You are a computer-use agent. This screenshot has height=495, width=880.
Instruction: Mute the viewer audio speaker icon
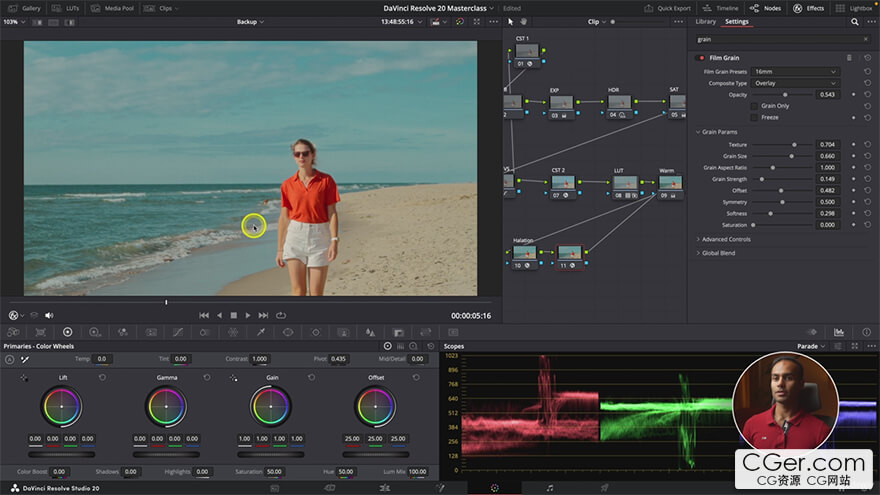click(49, 315)
